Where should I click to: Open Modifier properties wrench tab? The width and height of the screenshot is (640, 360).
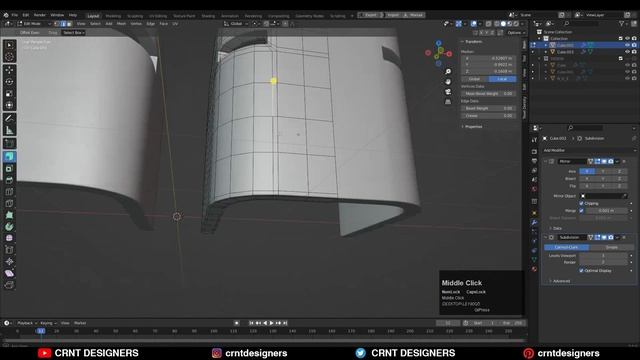(534, 222)
